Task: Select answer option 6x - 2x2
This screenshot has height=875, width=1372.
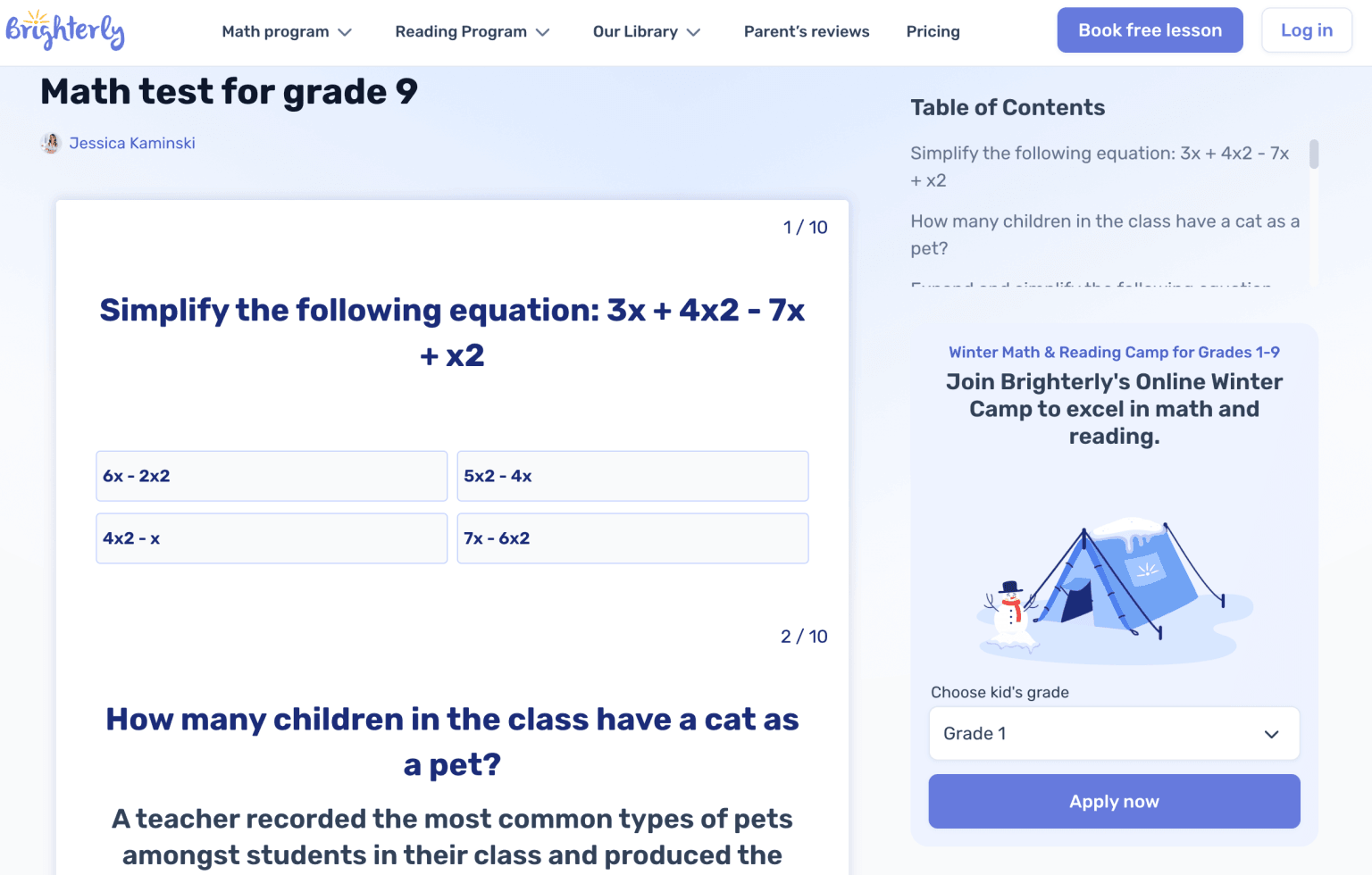Action: [x=272, y=476]
